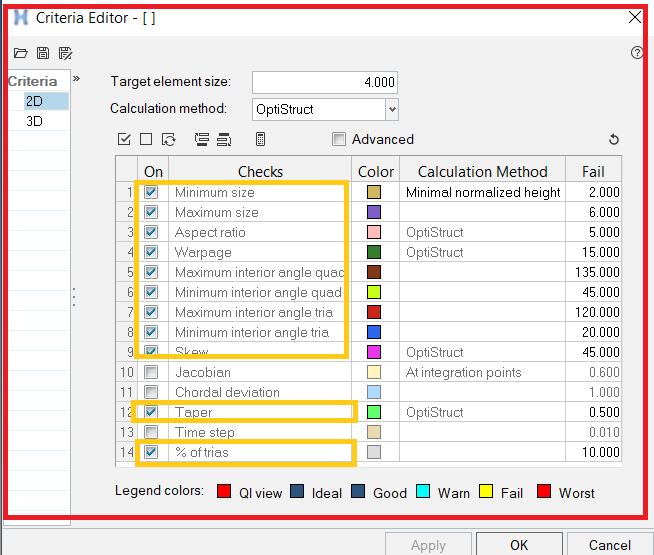The image size is (654, 555).
Task: Click the Worst legend red swatch
Action: tap(544, 491)
